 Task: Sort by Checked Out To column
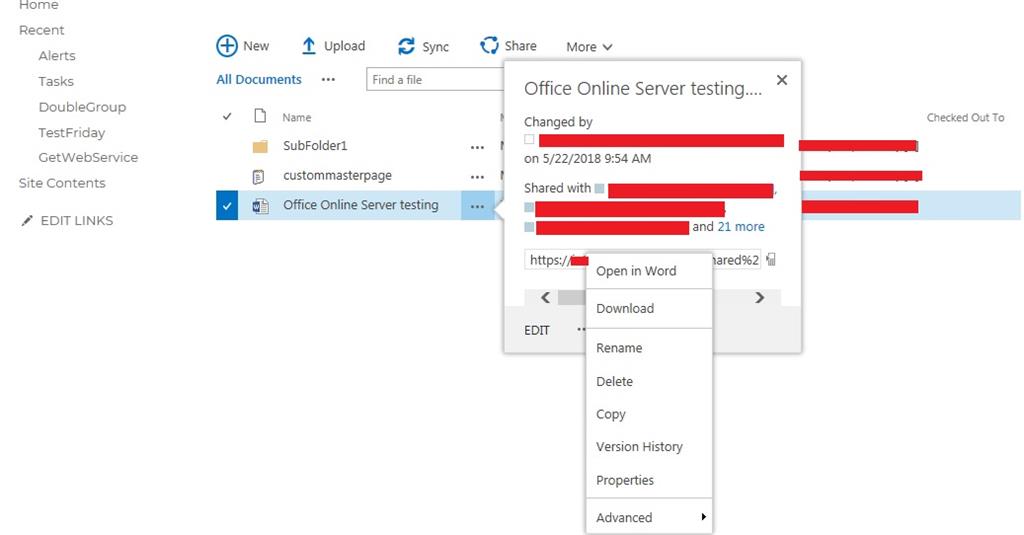point(965,118)
